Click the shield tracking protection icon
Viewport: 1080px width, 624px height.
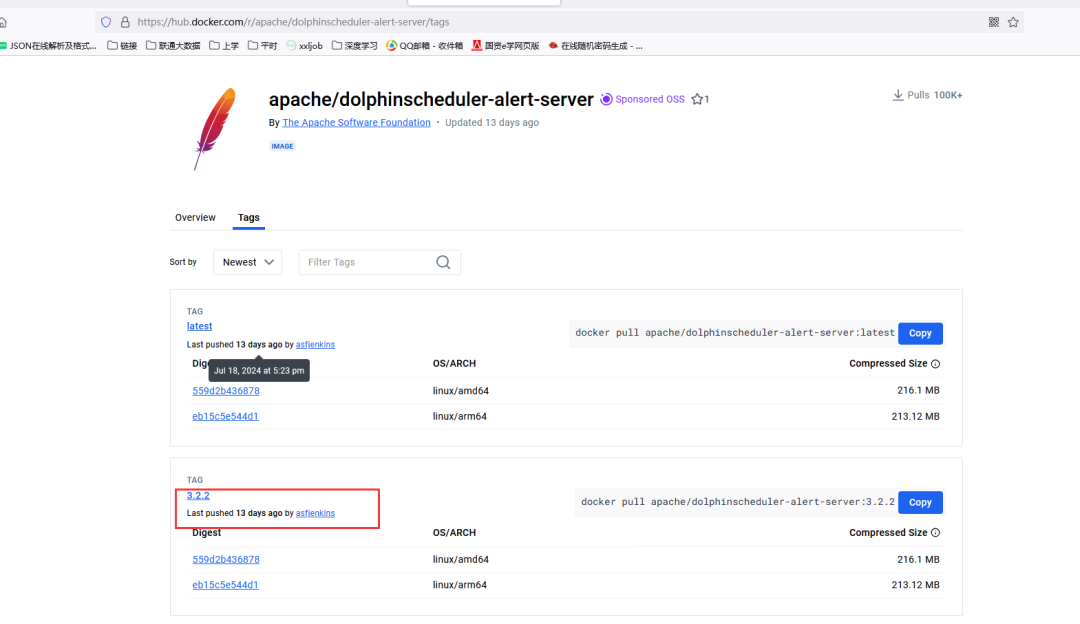click(x=106, y=22)
